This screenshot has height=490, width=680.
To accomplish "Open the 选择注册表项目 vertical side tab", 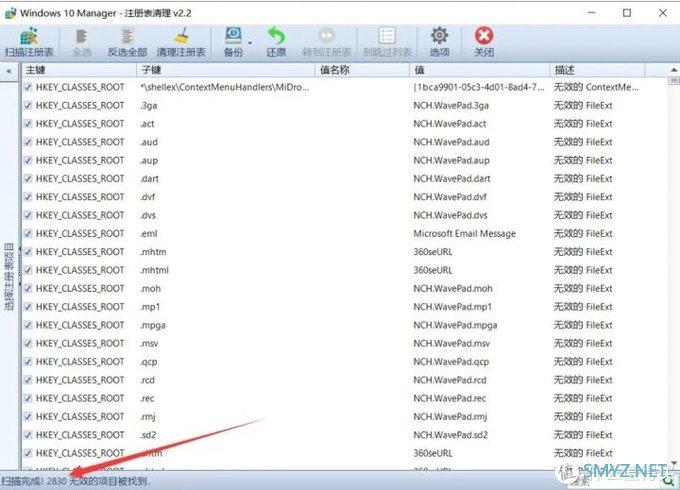I will click(x=9, y=276).
